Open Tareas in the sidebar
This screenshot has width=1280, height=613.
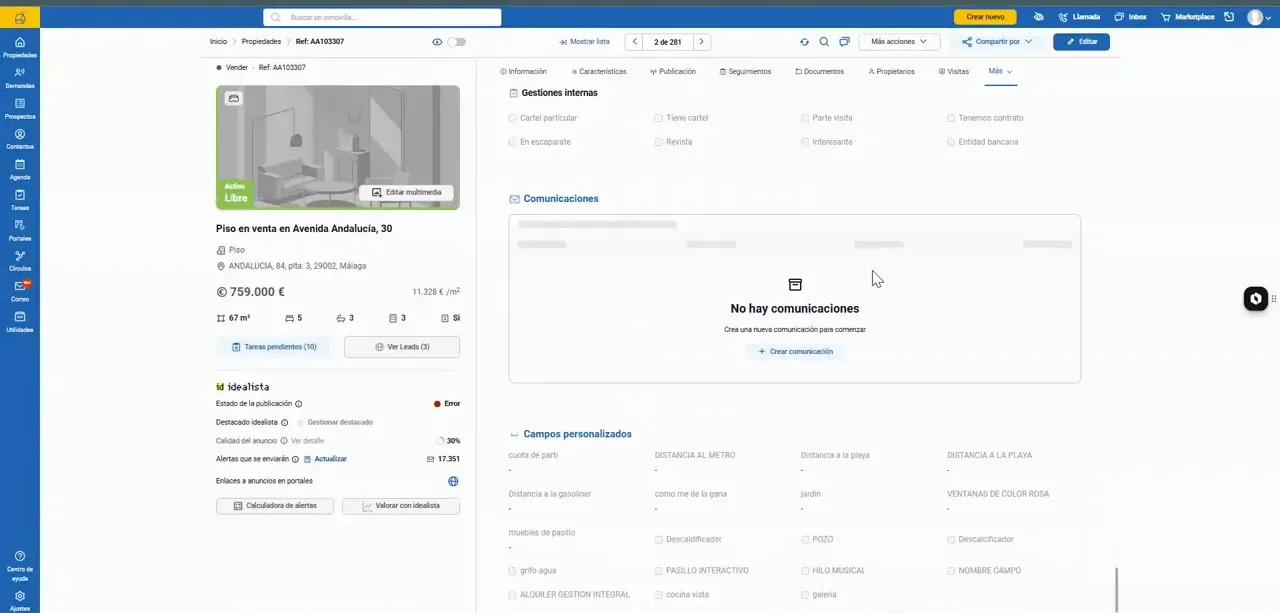(x=20, y=200)
